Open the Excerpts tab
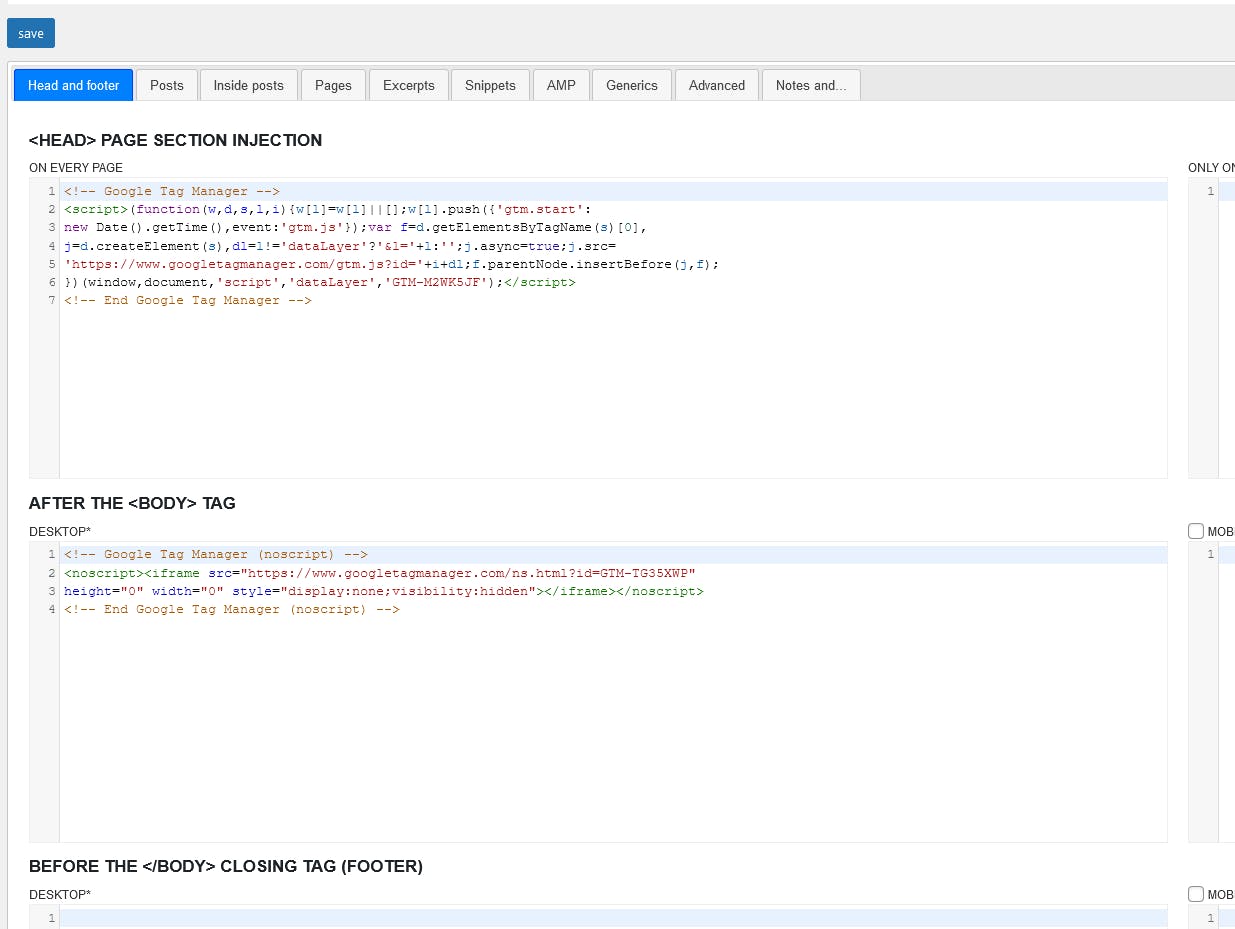 [x=409, y=85]
